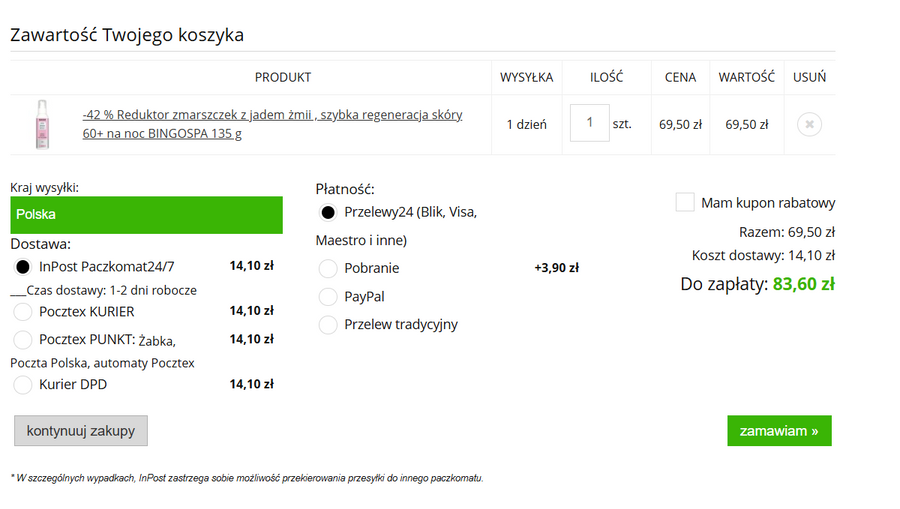Tick the Mam kupon rabatowy checkbox
This screenshot has width=900, height=509.
(685, 203)
